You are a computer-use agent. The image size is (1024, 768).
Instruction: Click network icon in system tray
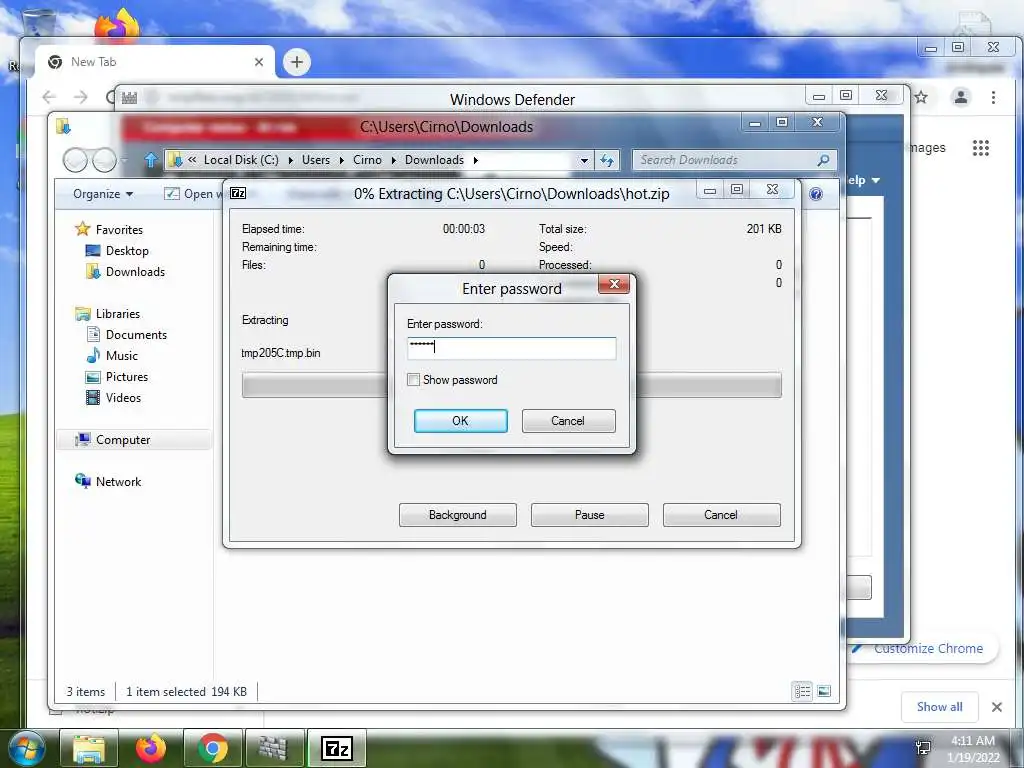[x=923, y=748]
